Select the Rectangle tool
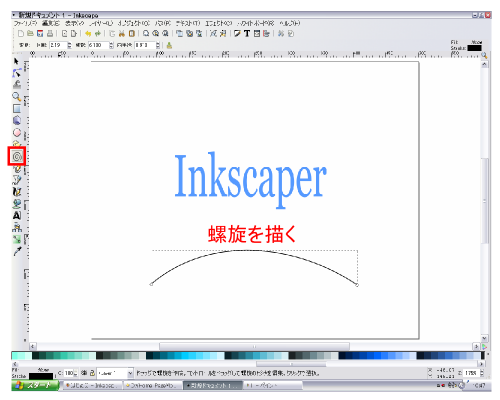 click(17, 109)
